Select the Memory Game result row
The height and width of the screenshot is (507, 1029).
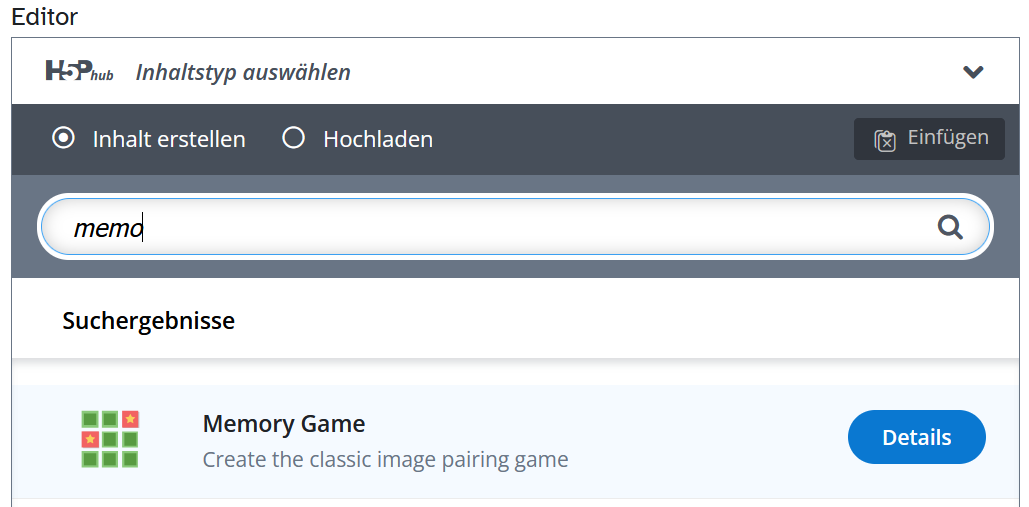[700, 440]
